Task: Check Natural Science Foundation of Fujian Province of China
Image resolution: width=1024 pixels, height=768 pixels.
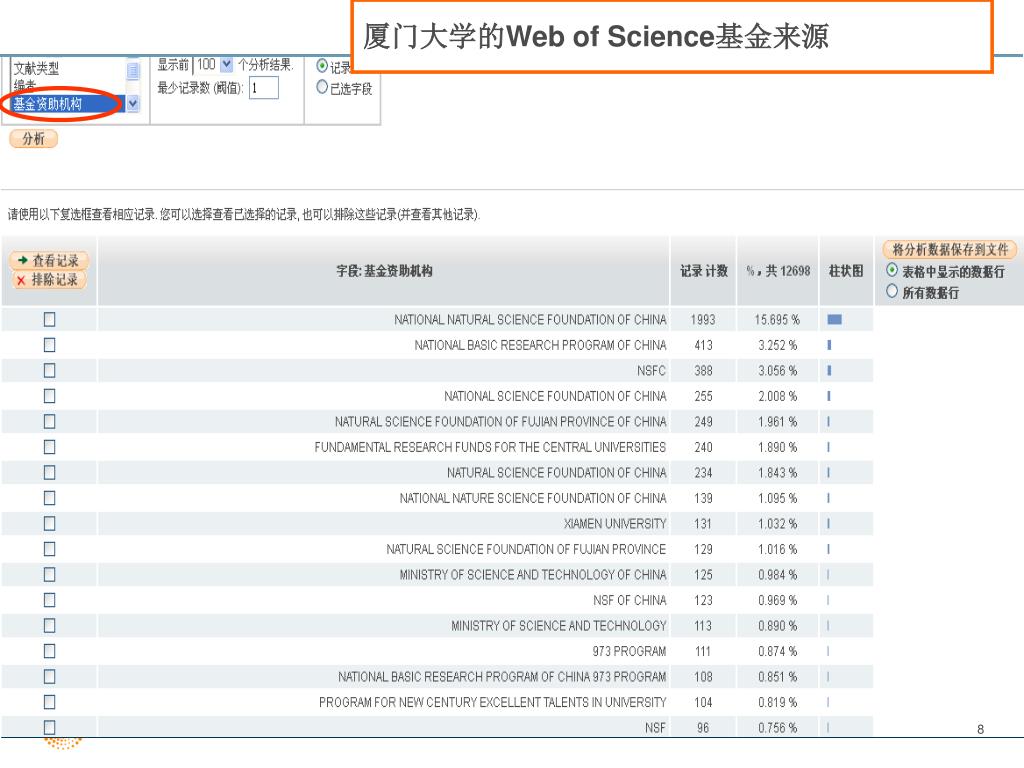Action: (x=50, y=421)
